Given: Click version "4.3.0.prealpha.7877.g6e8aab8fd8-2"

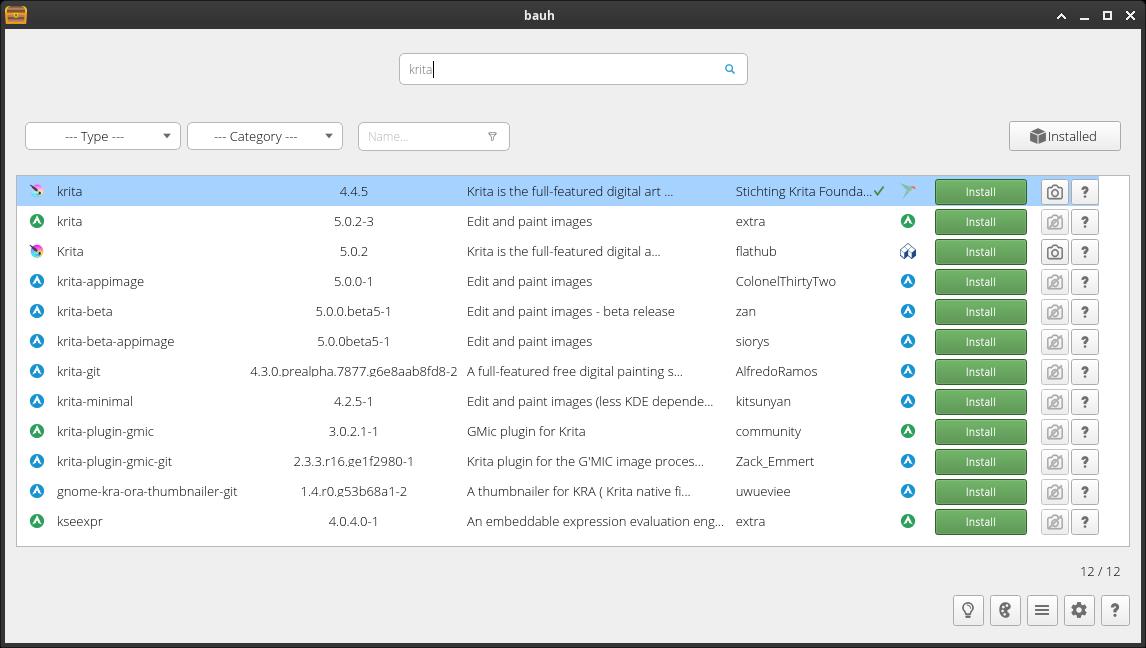Looking at the screenshot, I should [354, 371].
